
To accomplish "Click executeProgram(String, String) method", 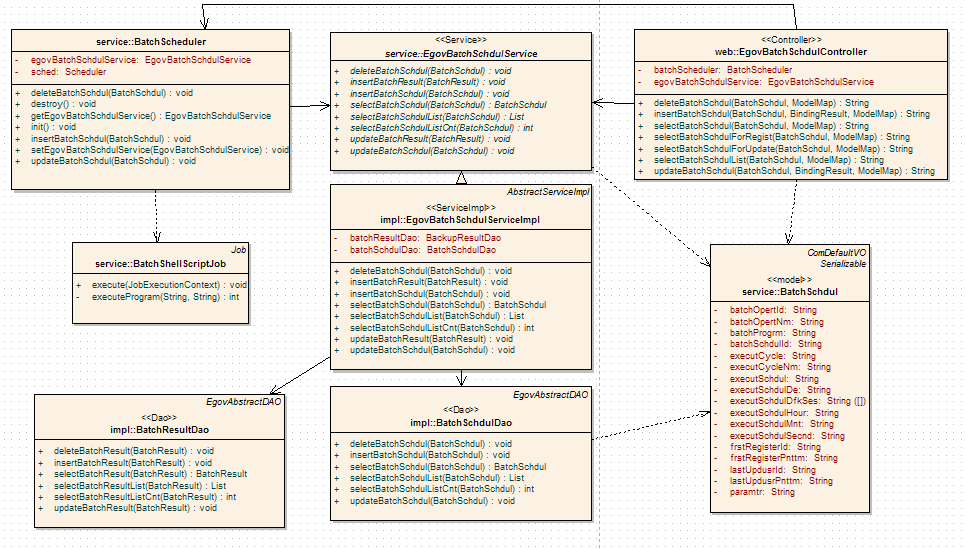I will tap(165, 297).
